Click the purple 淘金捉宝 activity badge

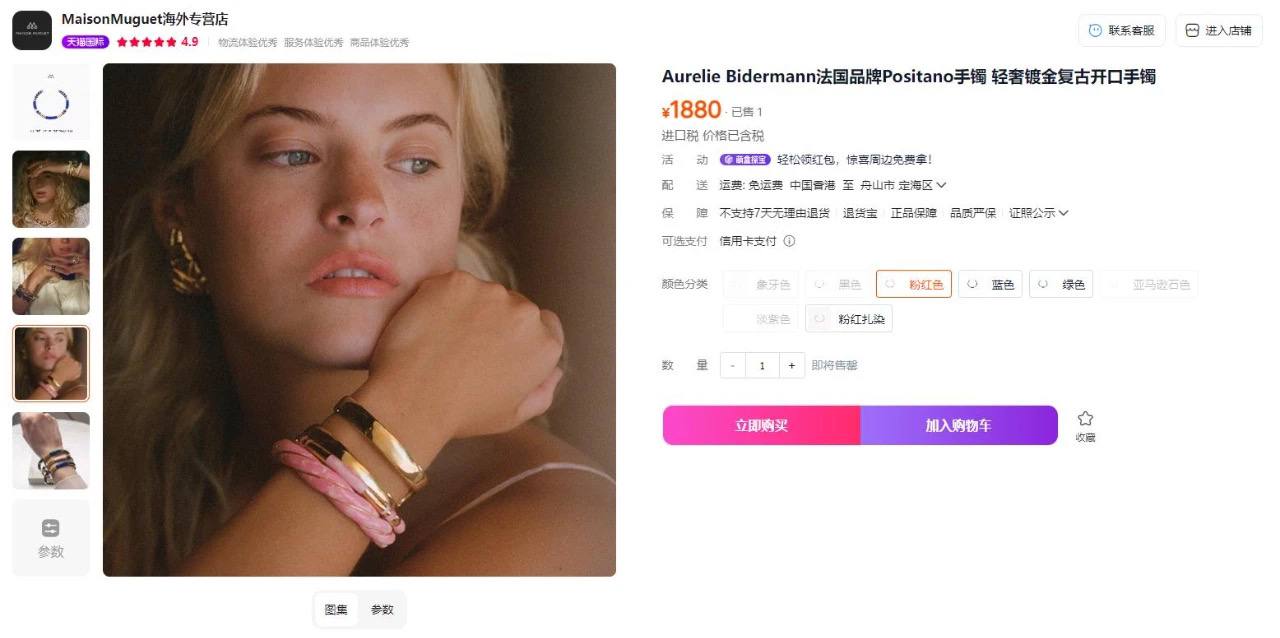point(745,160)
